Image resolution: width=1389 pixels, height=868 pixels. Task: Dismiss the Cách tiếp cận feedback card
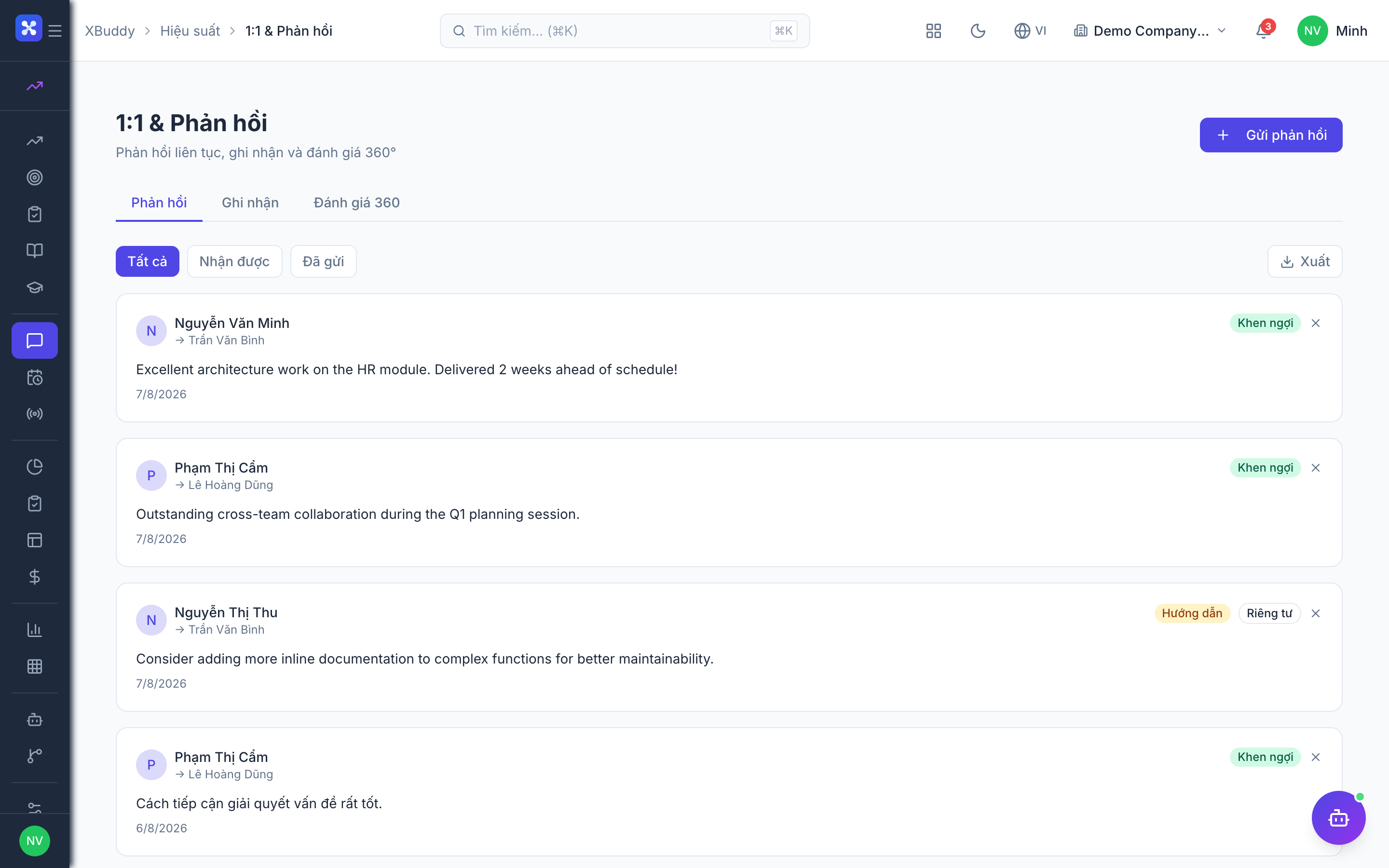1316,757
